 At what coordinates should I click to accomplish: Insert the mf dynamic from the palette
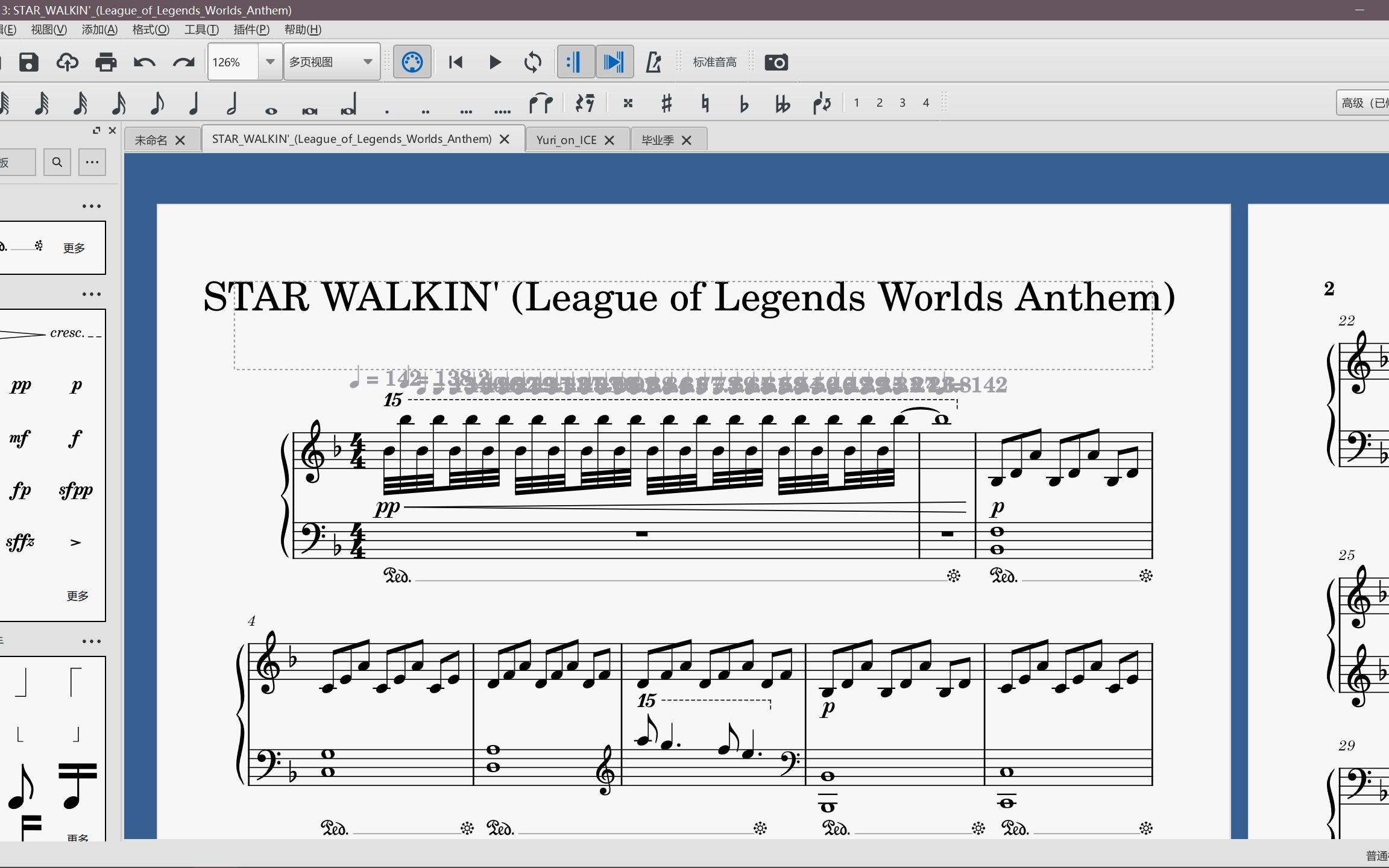(20, 437)
